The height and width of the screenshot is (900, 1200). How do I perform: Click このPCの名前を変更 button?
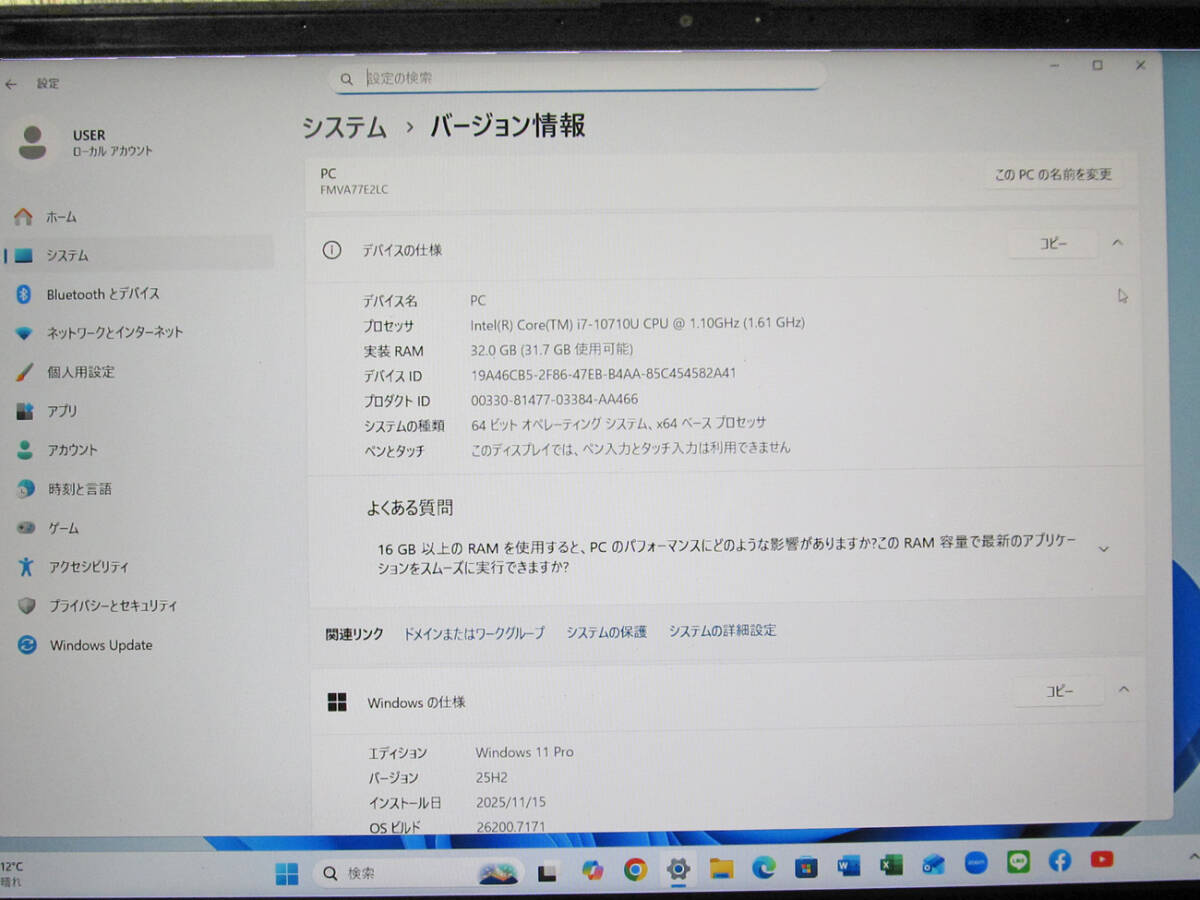coord(1053,174)
